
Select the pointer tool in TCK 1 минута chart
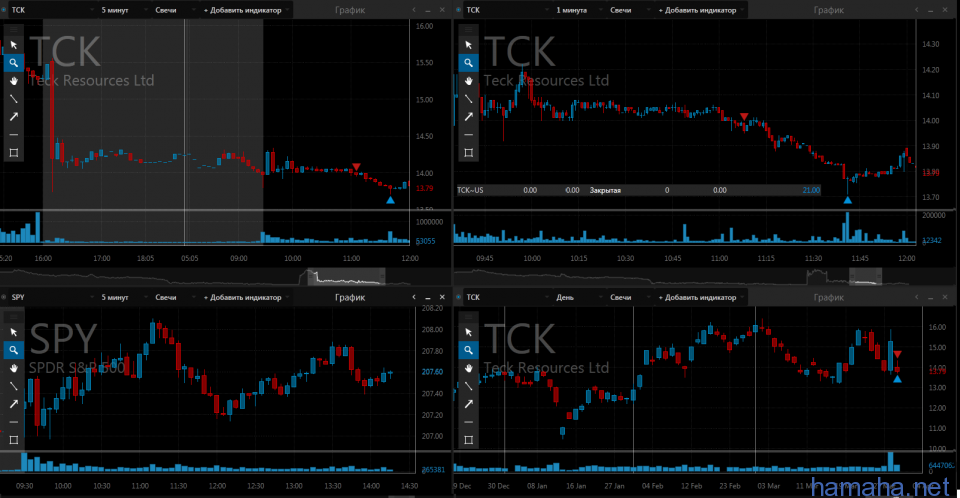pos(468,45)
